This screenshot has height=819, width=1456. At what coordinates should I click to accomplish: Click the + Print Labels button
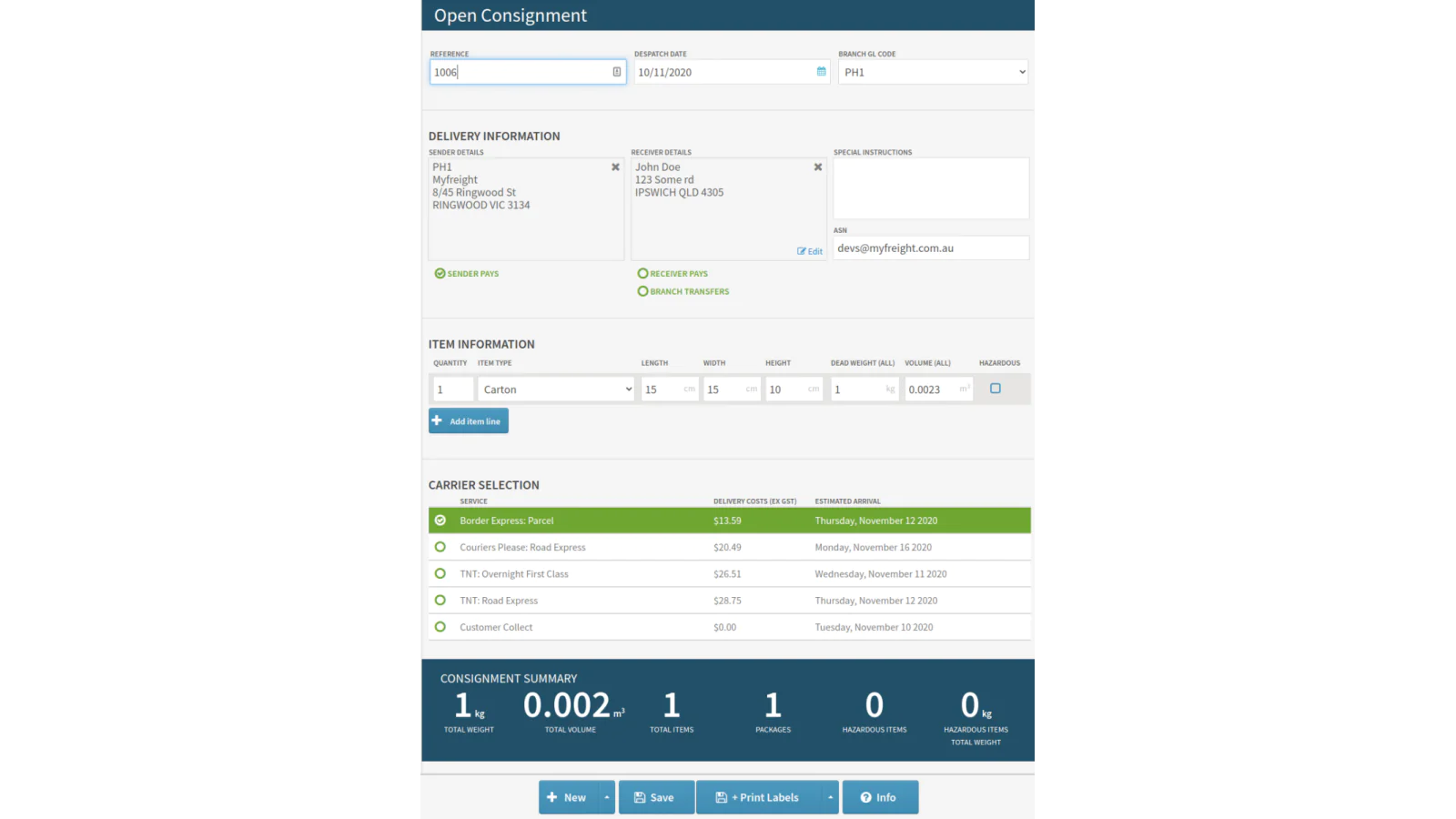tap(759, 797)
